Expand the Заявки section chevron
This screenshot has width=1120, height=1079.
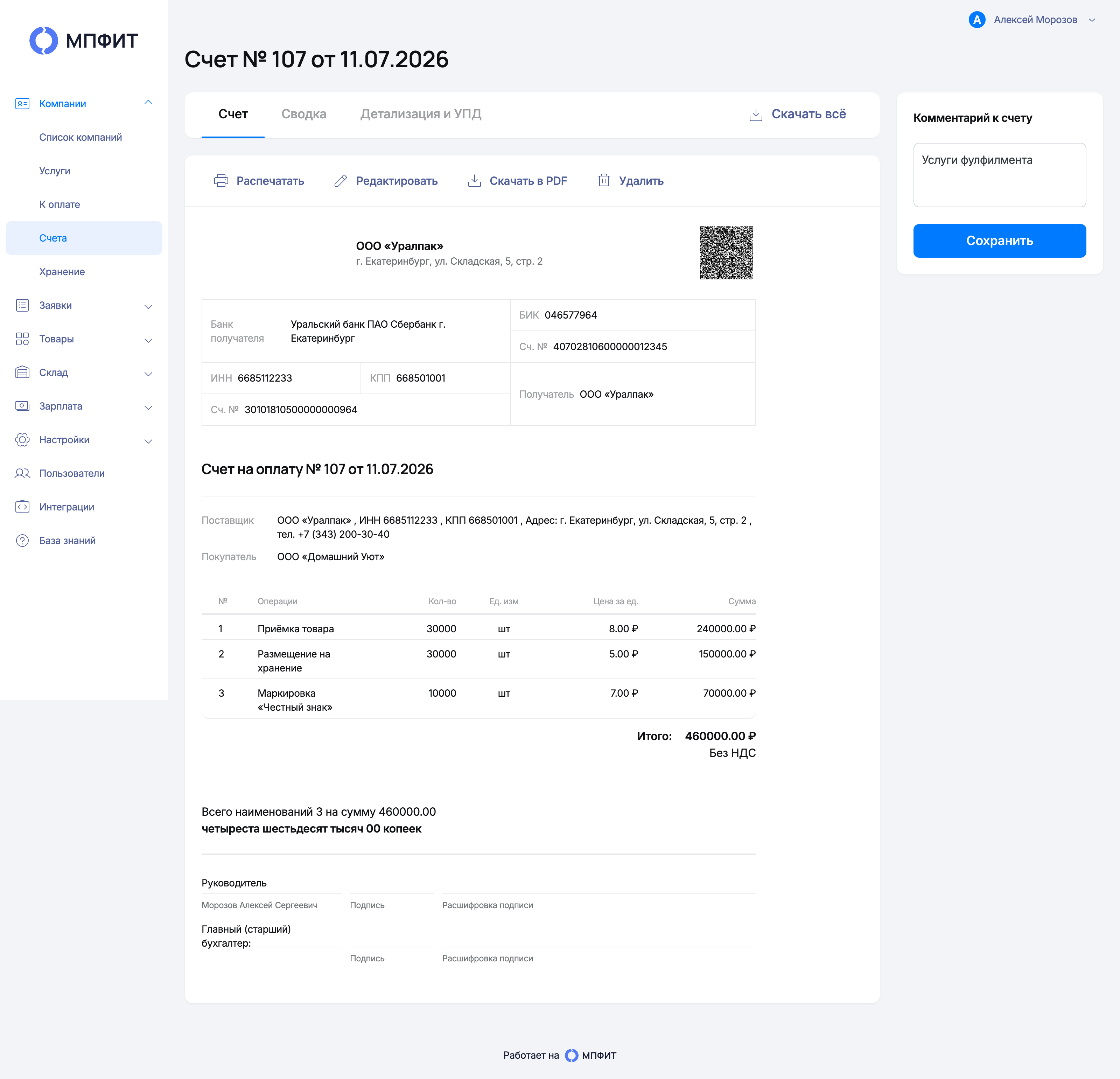[x=148, y=306]
